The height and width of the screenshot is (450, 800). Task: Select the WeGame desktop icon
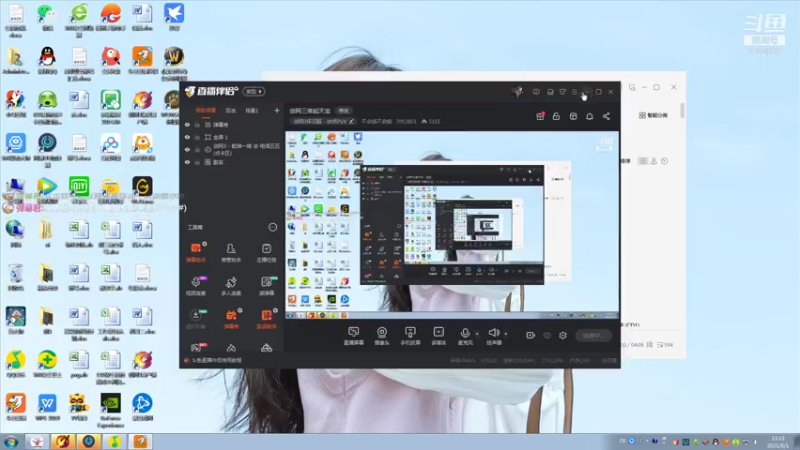coord(142,190)
